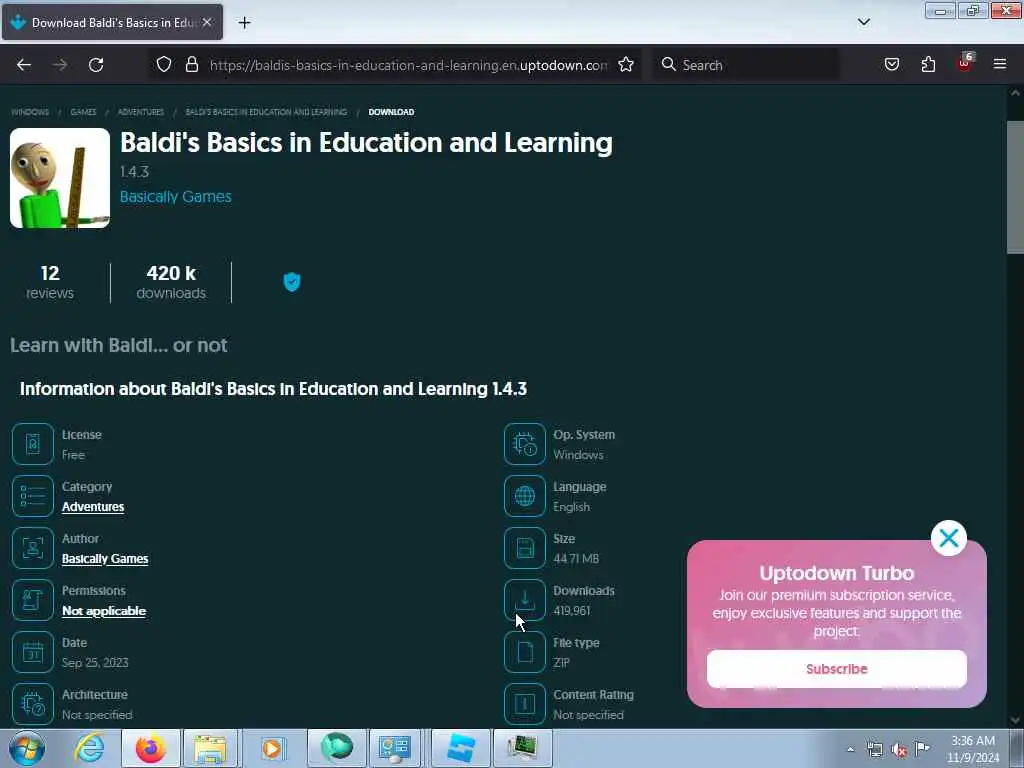Click the taskbar clock showing 3:36 AM
This screenshot has width=1024, height=768.
pyautogui.click(x=973, y=749)
